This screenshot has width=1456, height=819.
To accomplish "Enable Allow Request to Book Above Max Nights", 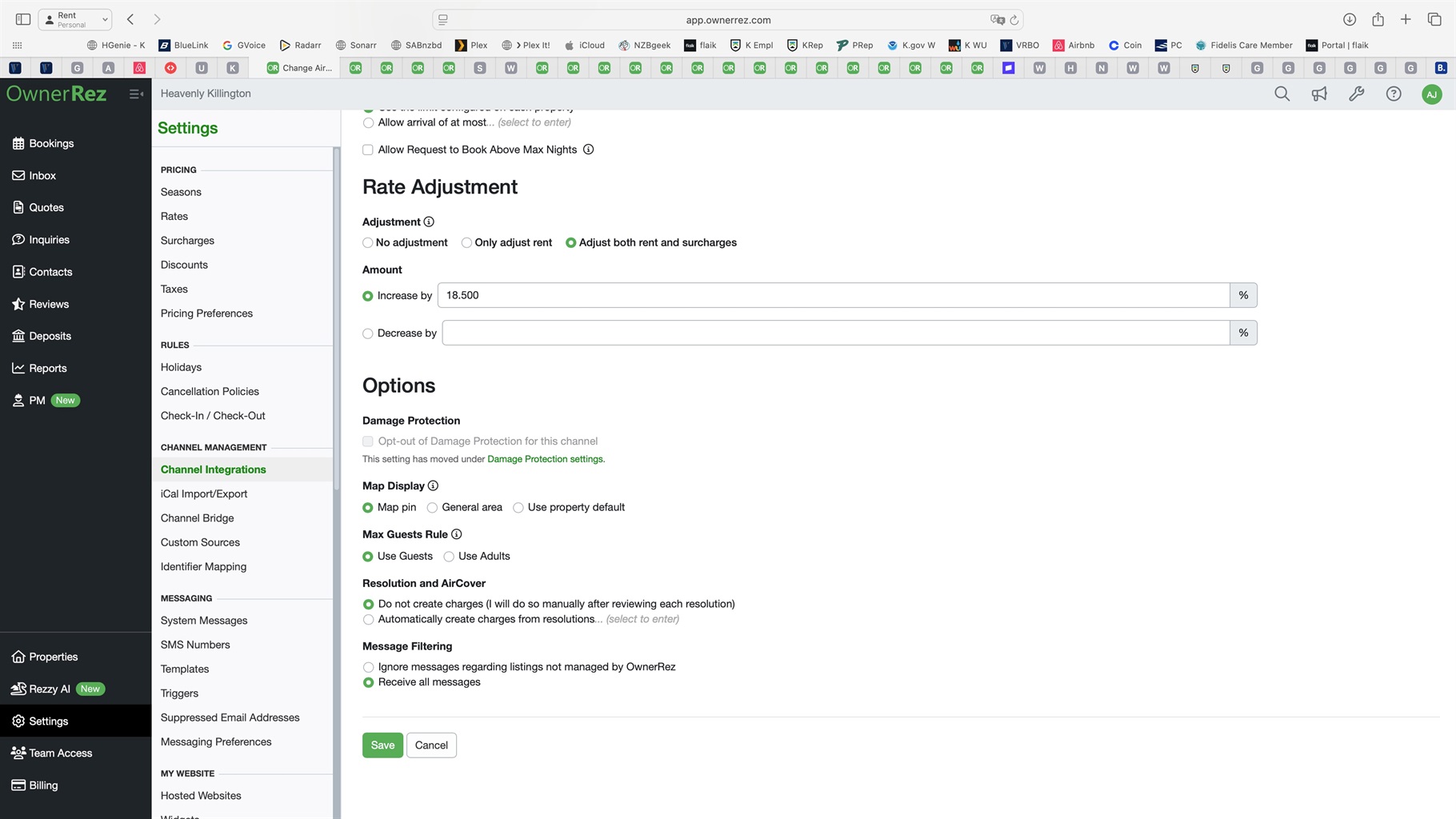I will point(368,150).
